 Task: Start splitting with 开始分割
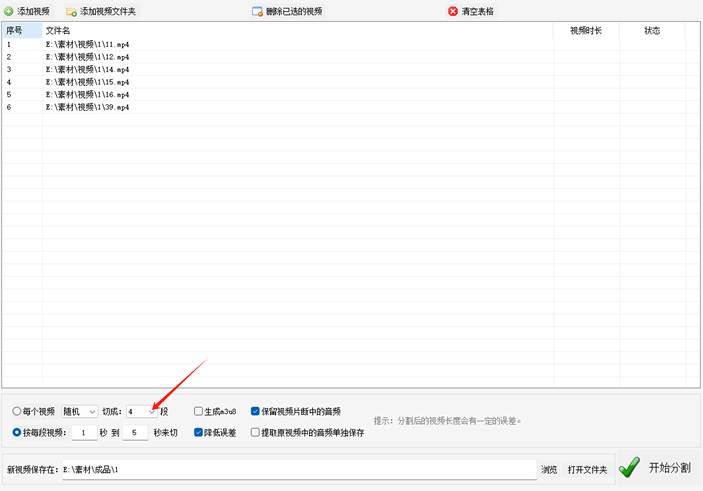pyautogui.click(x=669, y=468)
